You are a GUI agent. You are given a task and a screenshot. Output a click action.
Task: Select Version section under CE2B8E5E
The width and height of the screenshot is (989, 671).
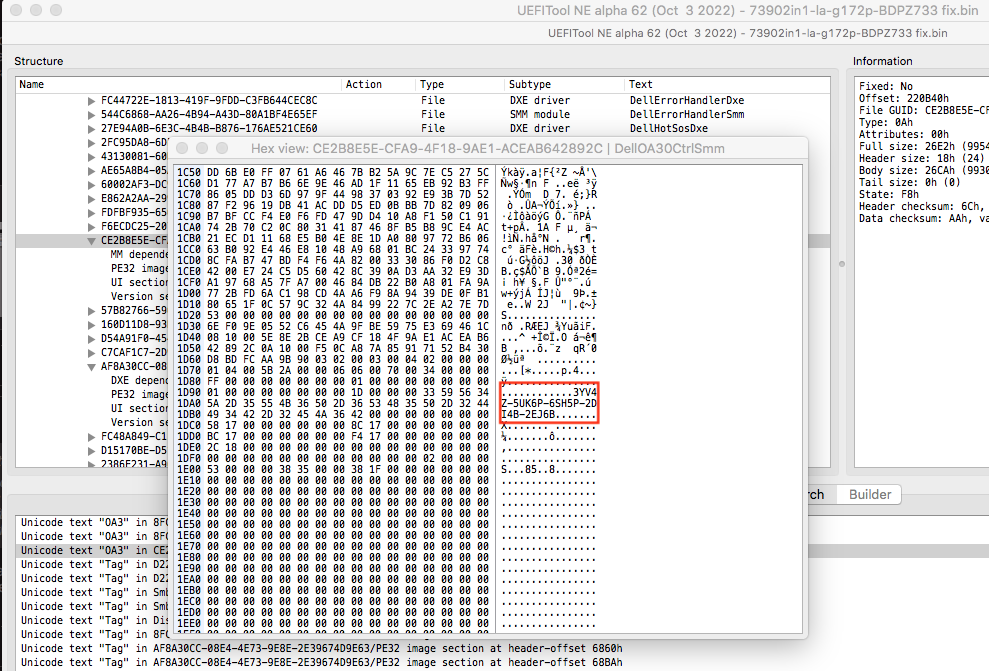[x=139, y=296]
